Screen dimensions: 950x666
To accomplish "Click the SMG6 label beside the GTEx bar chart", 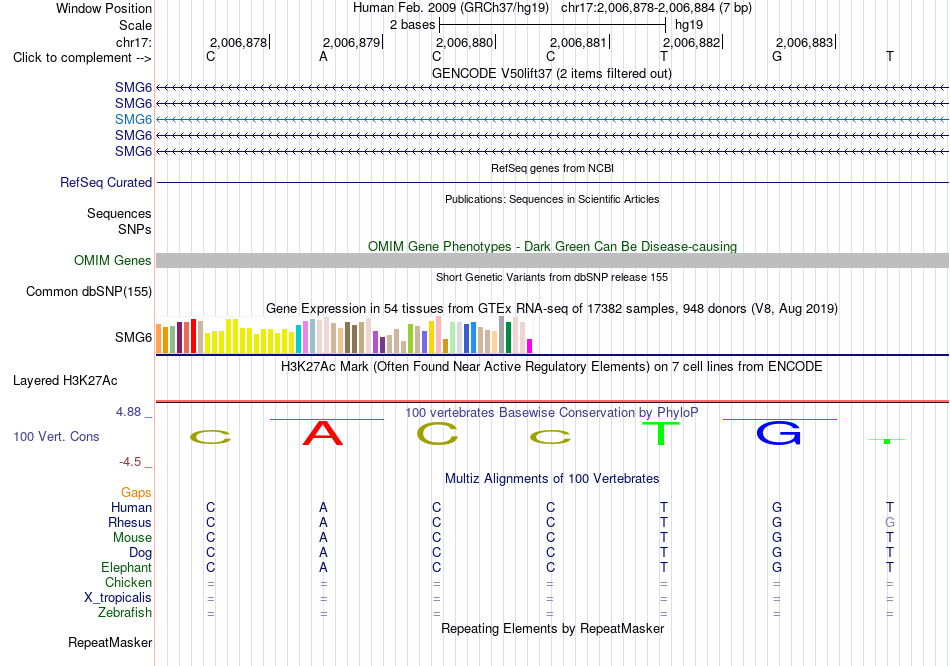I will [133, 337].
